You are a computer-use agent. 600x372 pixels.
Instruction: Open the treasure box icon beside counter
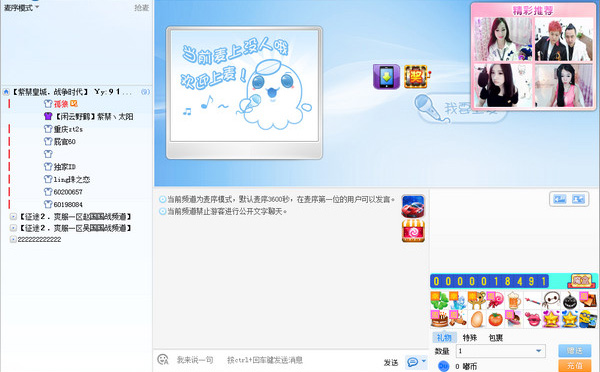(581, 281)
